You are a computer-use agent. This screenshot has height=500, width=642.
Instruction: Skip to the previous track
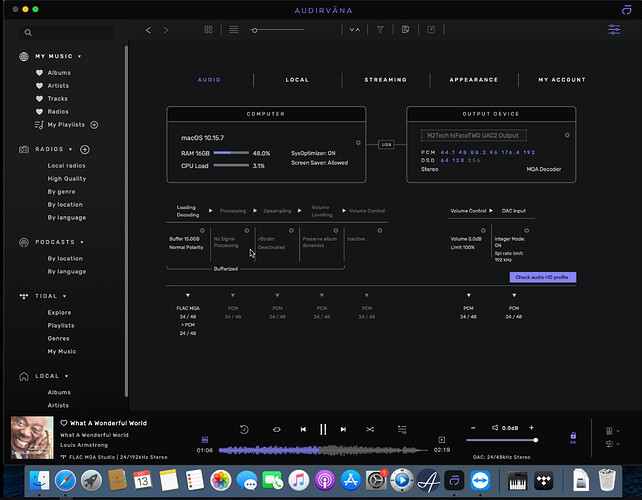(x=303, y=429)
